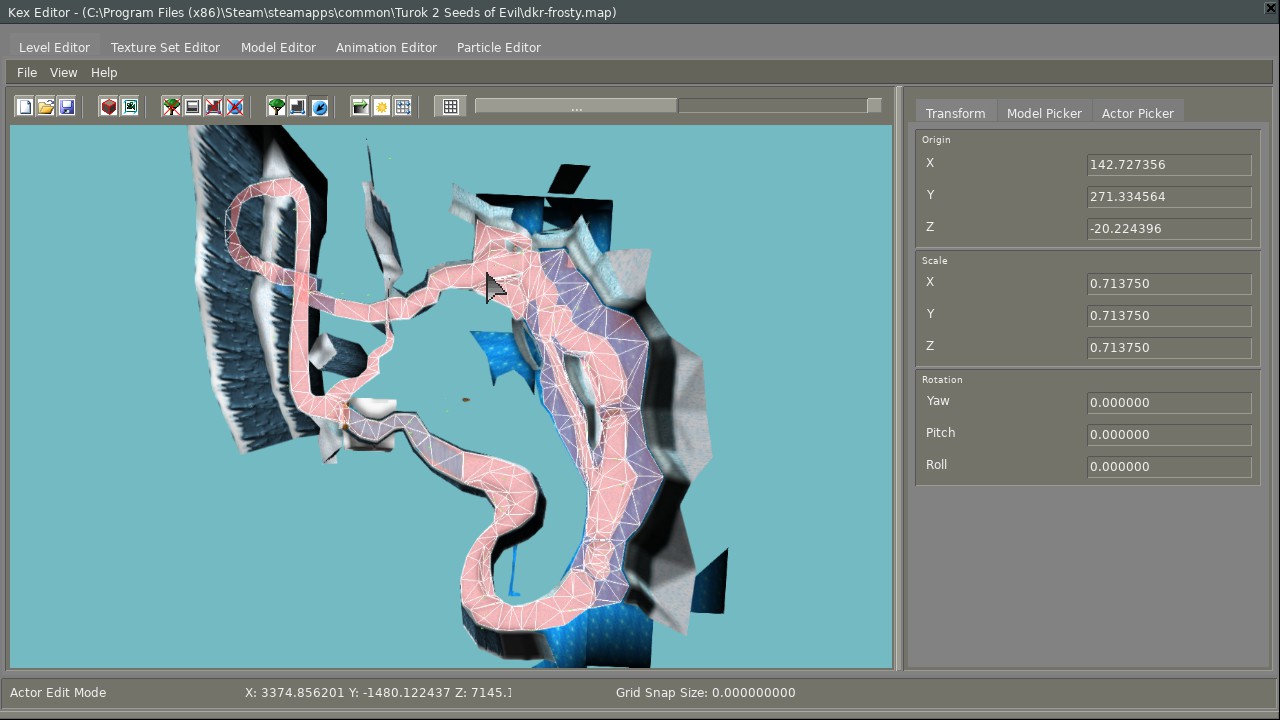Screen dimensions: 1280x720
Task: Click the blue circle arrow toolbar icon
Action: (x=319, y=107)
